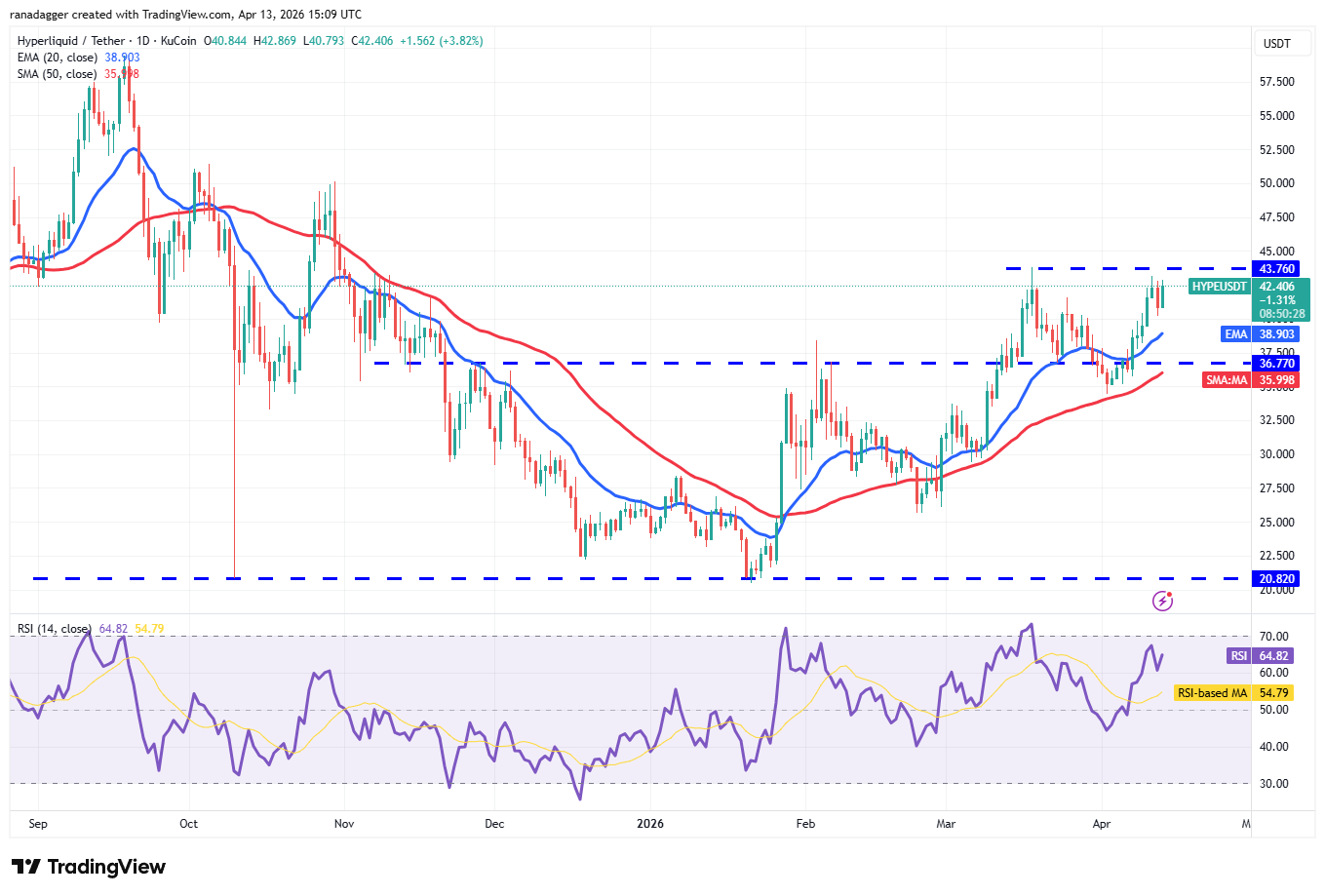Image resolution: width=1325 pixels, height=896 pixels.
Task: Click the KuCoin exchange name in the legend
Action: coord(179,42)
